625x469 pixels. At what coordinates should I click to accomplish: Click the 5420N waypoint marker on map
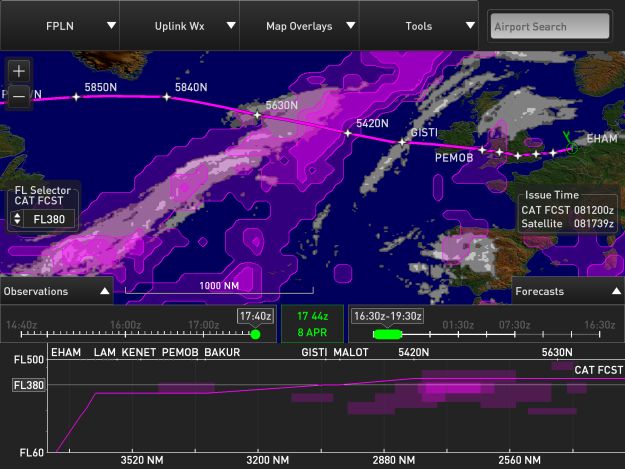[x=348, y=133]
